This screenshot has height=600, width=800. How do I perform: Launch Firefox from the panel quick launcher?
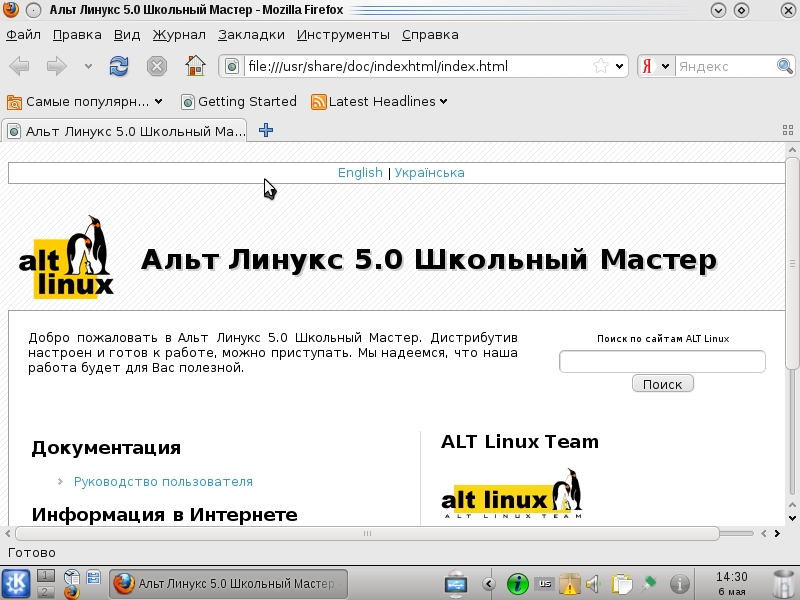pos(72,592)
